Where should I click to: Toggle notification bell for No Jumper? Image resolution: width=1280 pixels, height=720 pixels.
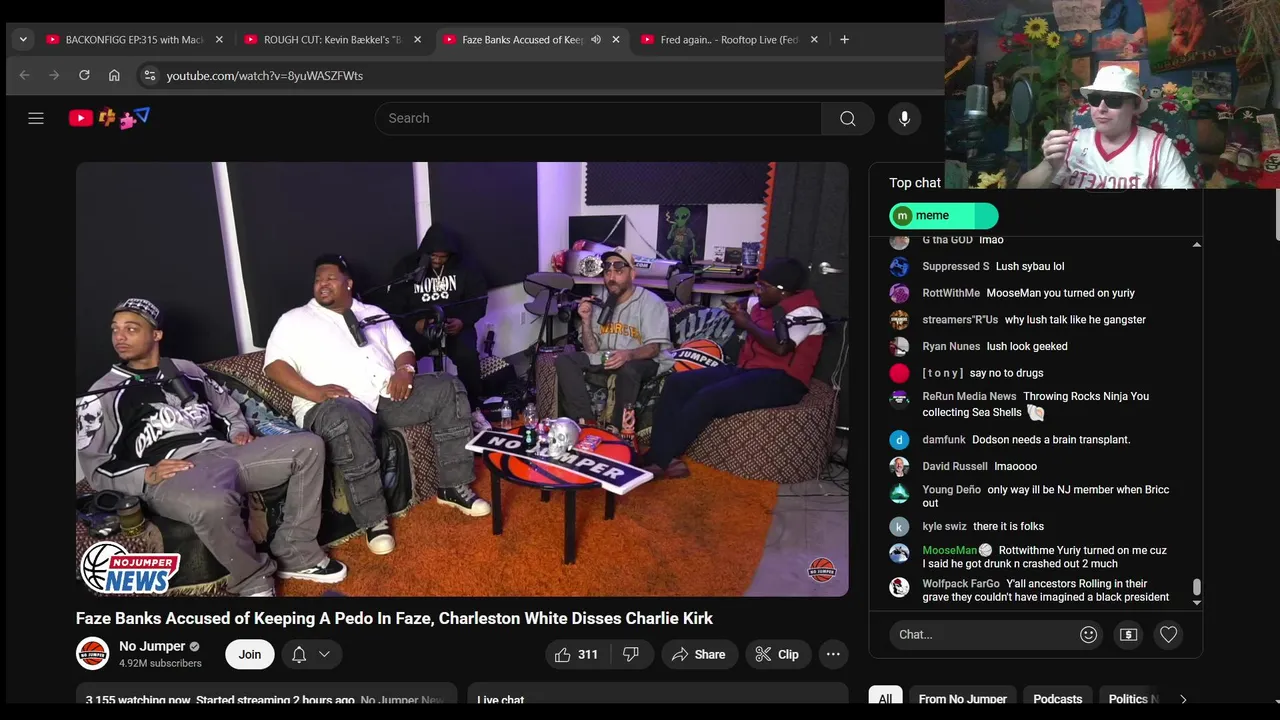(x=299, y=654)
